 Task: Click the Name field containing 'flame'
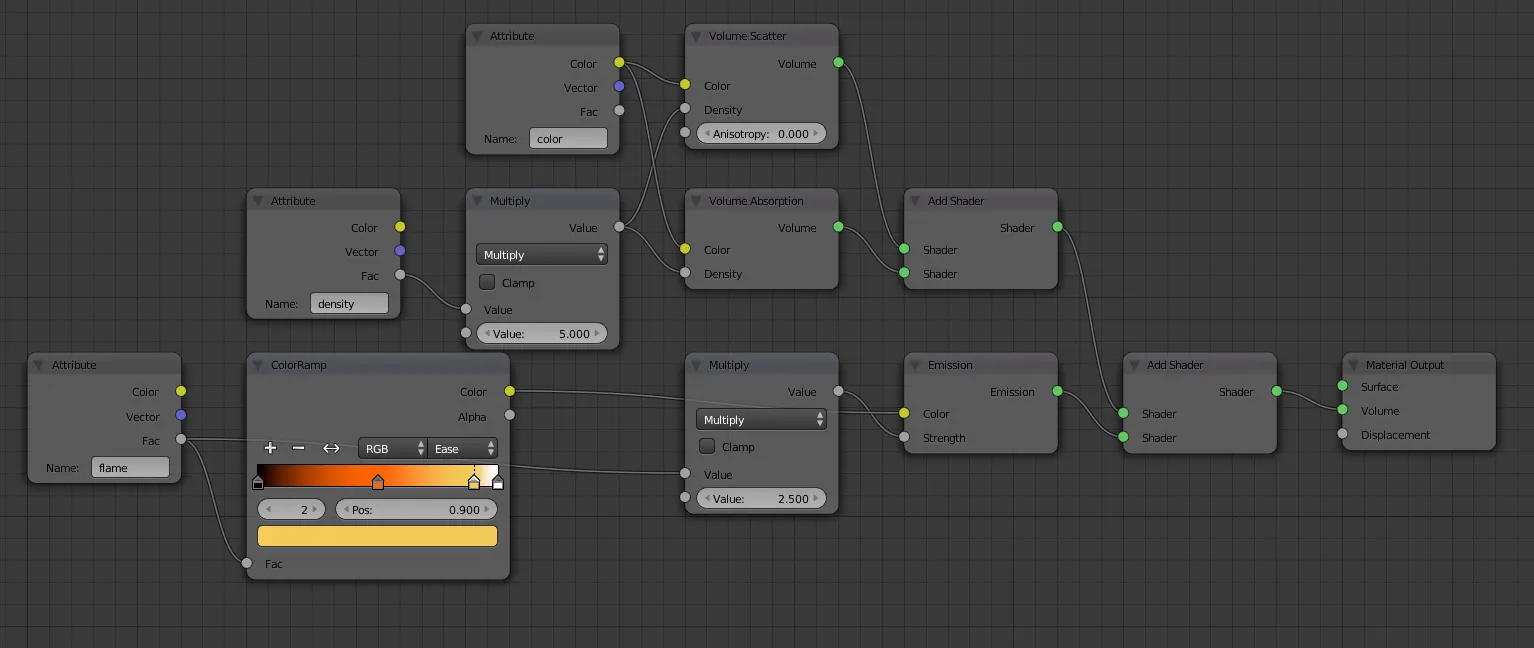pos(130,468)
